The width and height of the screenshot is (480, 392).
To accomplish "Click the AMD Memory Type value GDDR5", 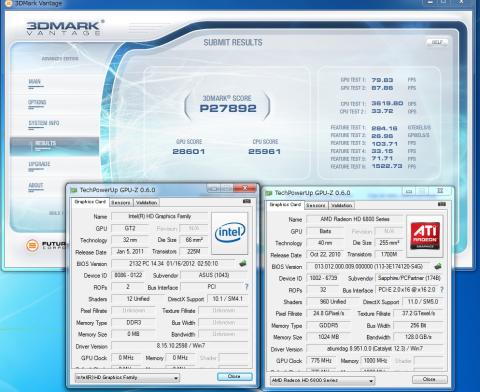I will point(328,325).
